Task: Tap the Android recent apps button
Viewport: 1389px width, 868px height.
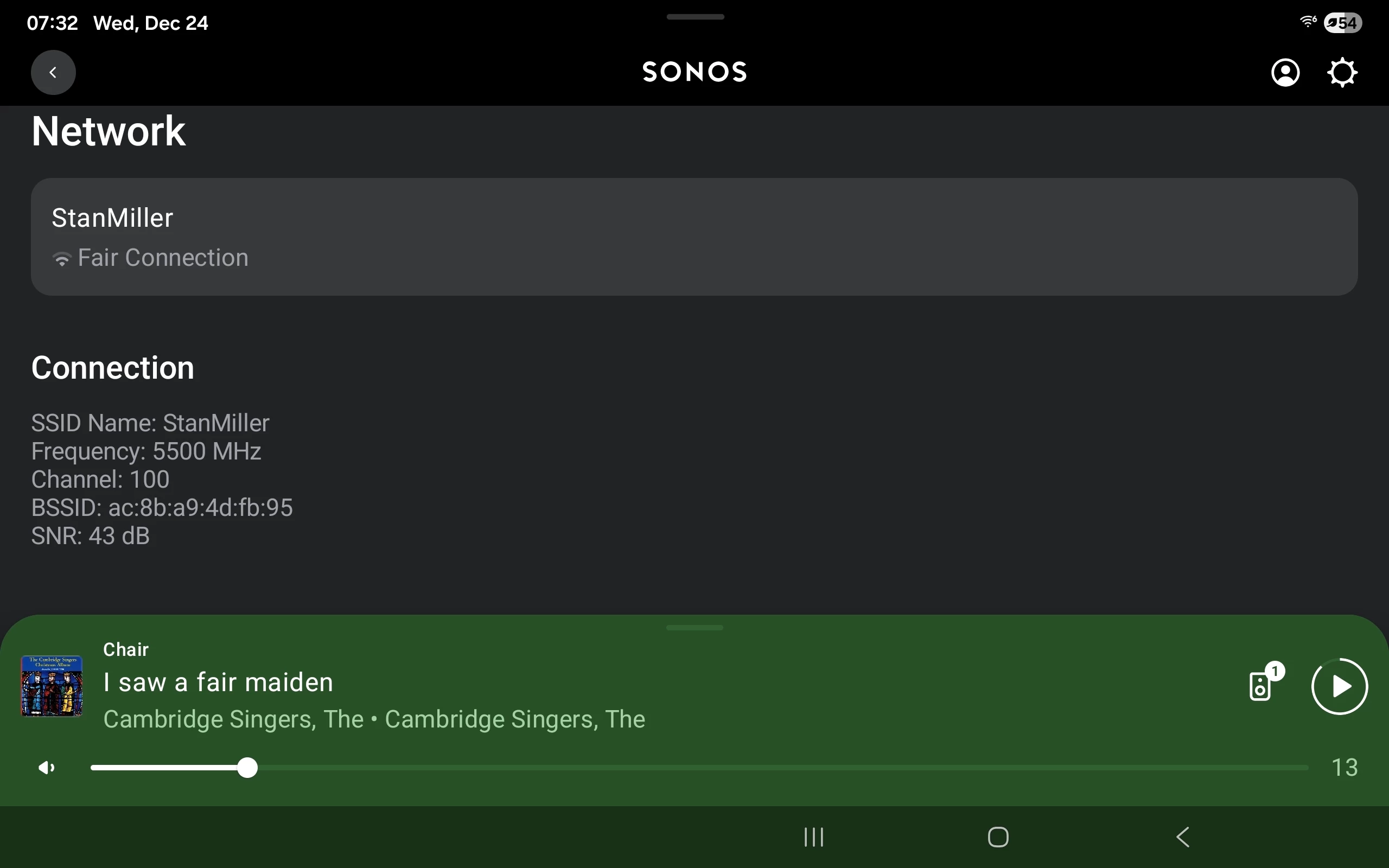Action: click(x=813, y=837)
